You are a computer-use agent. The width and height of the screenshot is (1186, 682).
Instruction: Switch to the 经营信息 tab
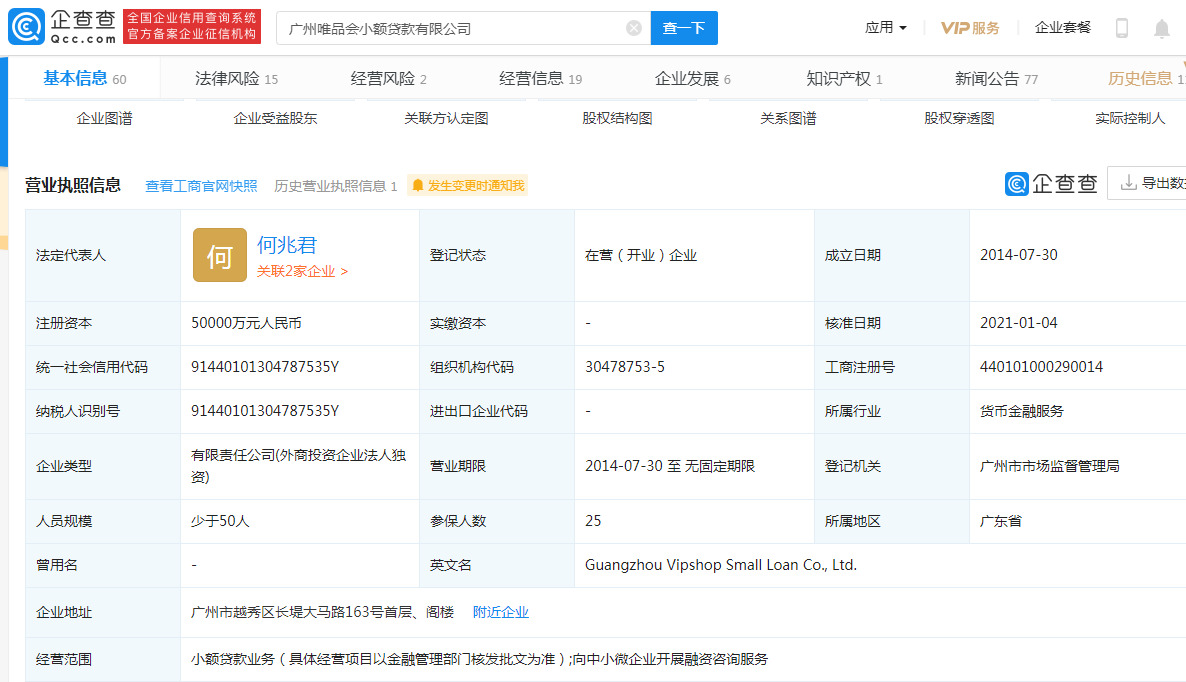click(540, 79)
